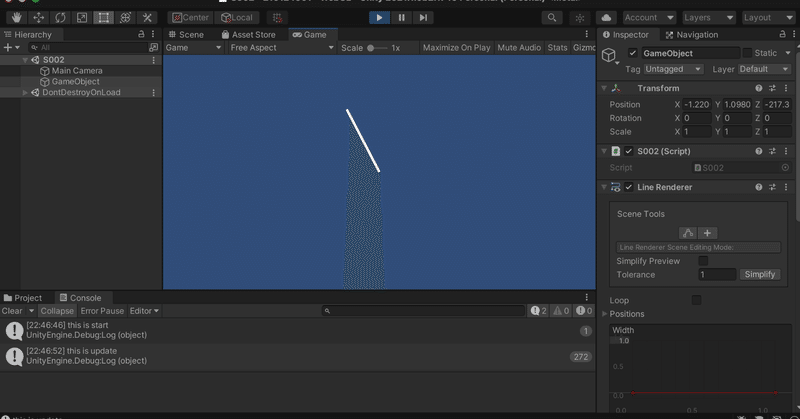The image size is (800, 419).
Task: Open Transform component help
Action: (x=759, y=88)
